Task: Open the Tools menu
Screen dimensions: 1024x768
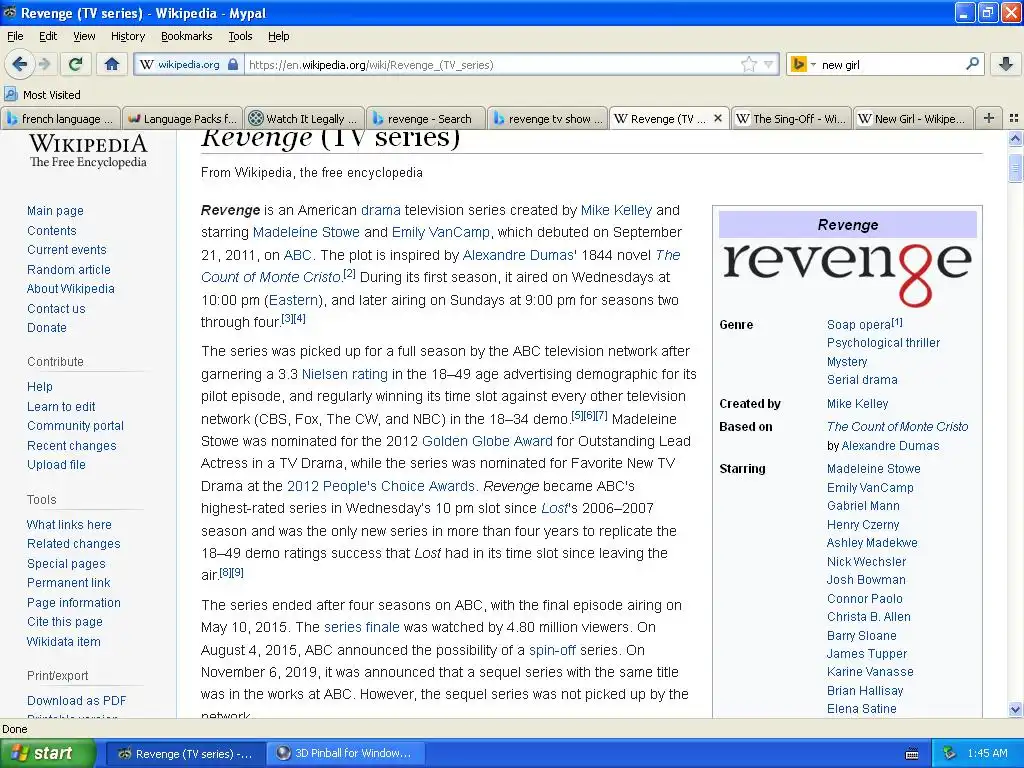Action: point(240,36)
